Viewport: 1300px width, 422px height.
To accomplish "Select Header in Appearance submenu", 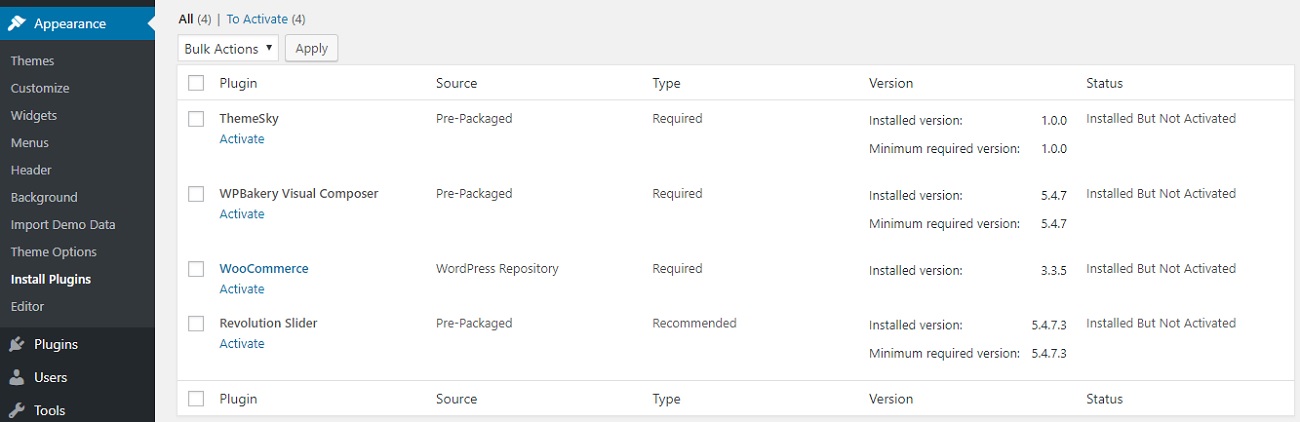I will (31, 170).
